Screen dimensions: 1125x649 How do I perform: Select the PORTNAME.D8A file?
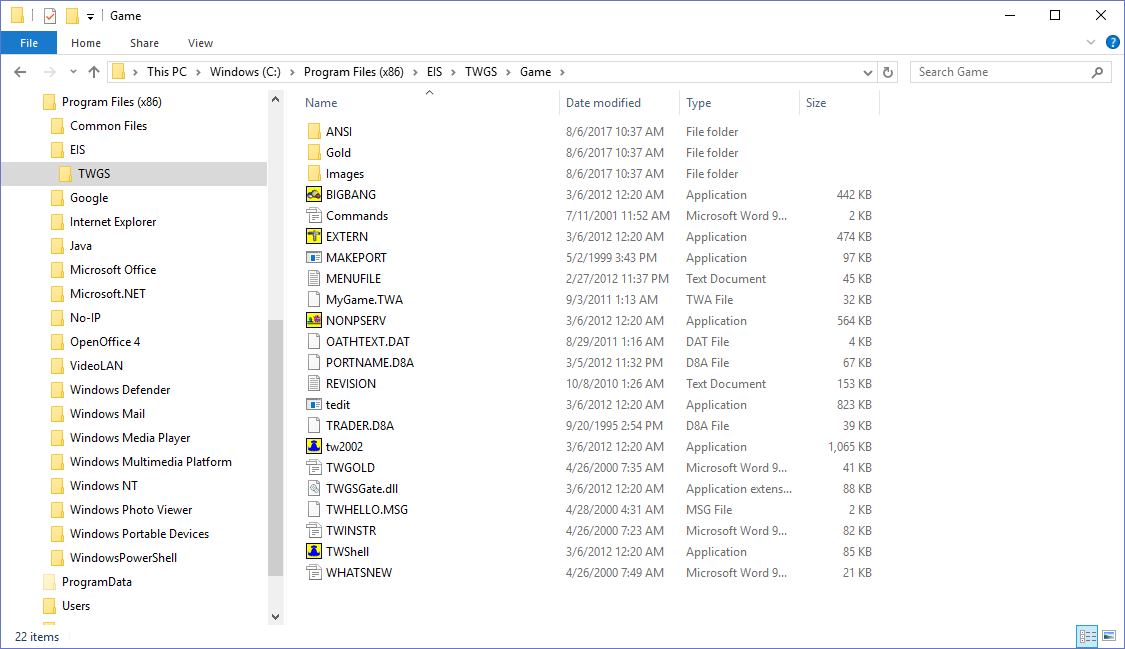pyautogui.click(x=369, y=362)
